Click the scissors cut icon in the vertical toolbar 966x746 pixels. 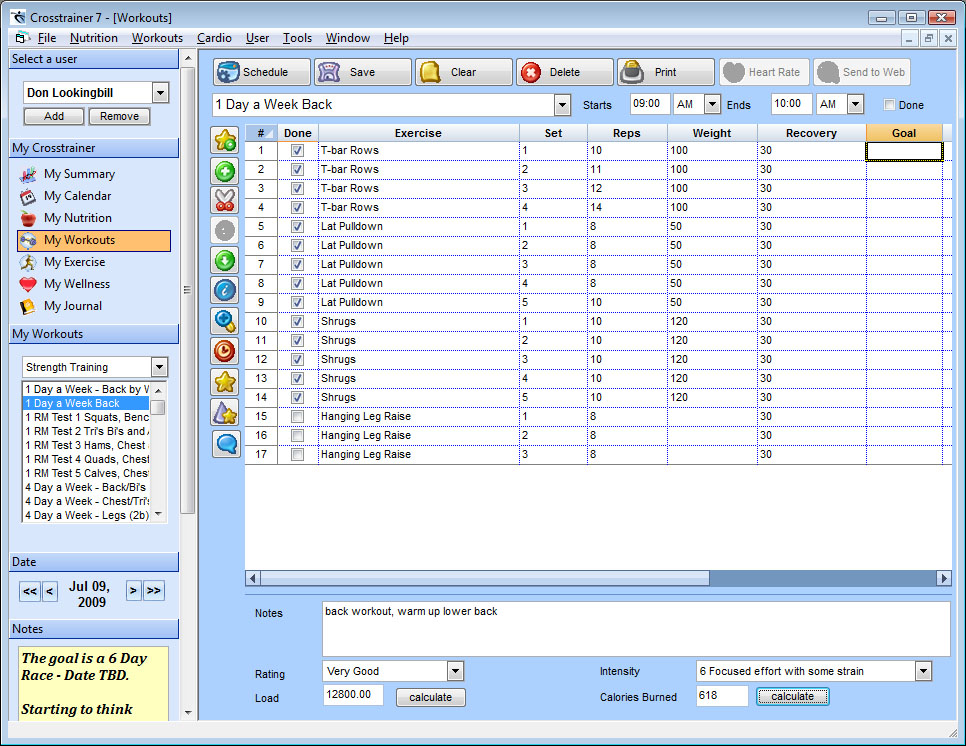pos(226,200)
